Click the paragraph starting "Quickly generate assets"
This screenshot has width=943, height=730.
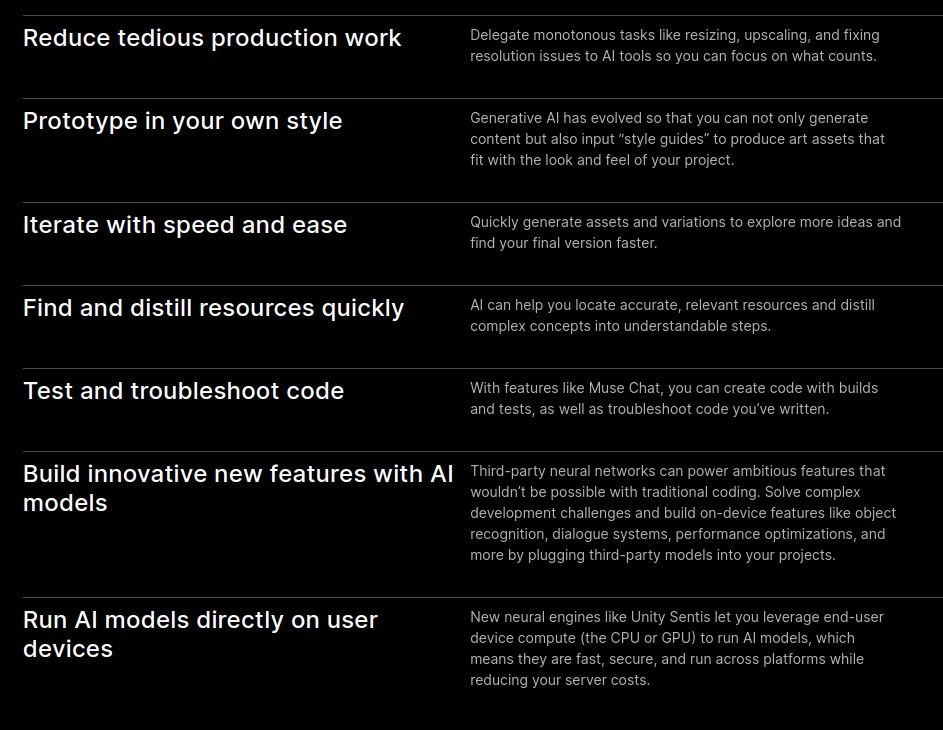pos(685,233)
